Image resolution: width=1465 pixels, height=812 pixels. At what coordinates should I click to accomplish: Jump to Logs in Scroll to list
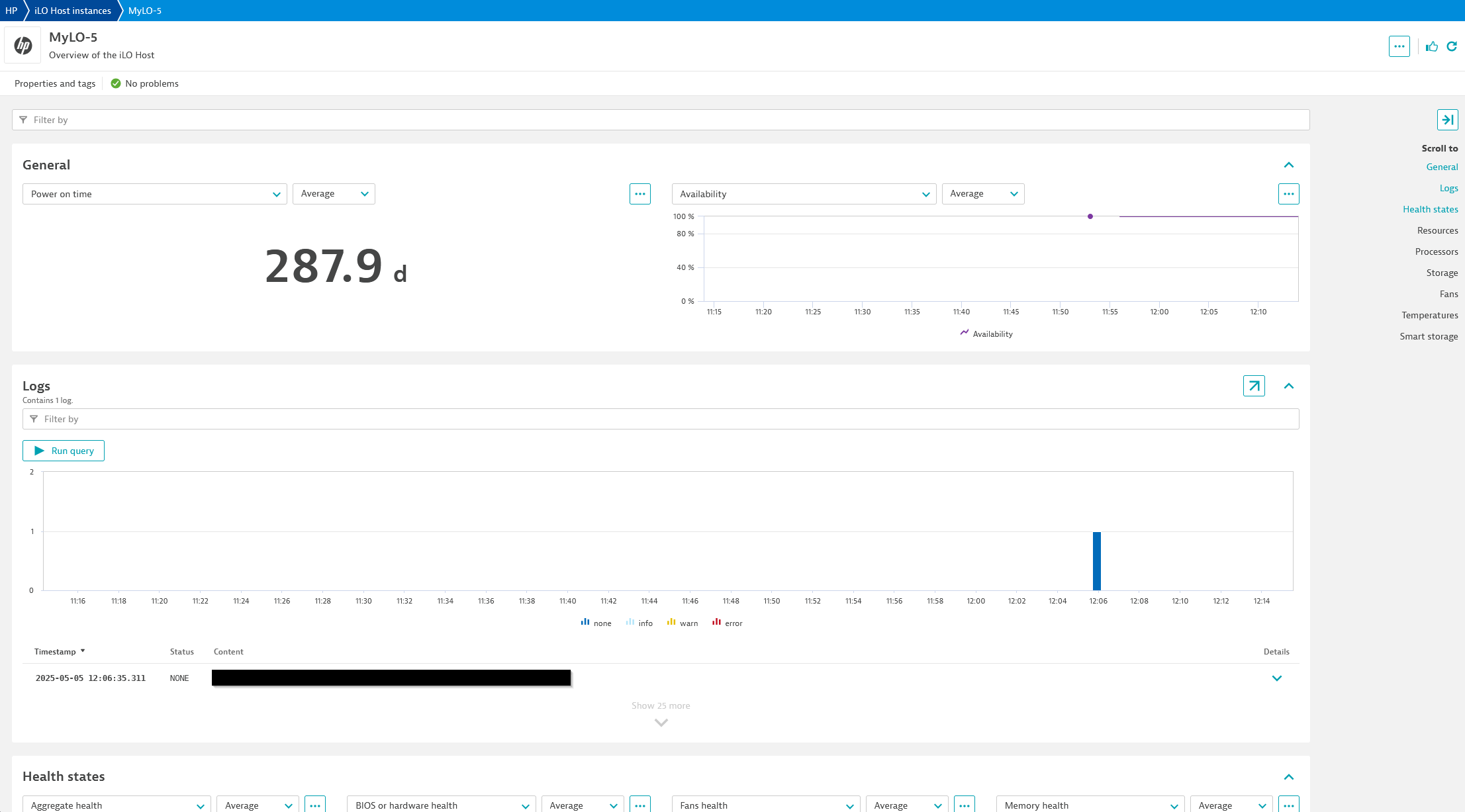1448,188
